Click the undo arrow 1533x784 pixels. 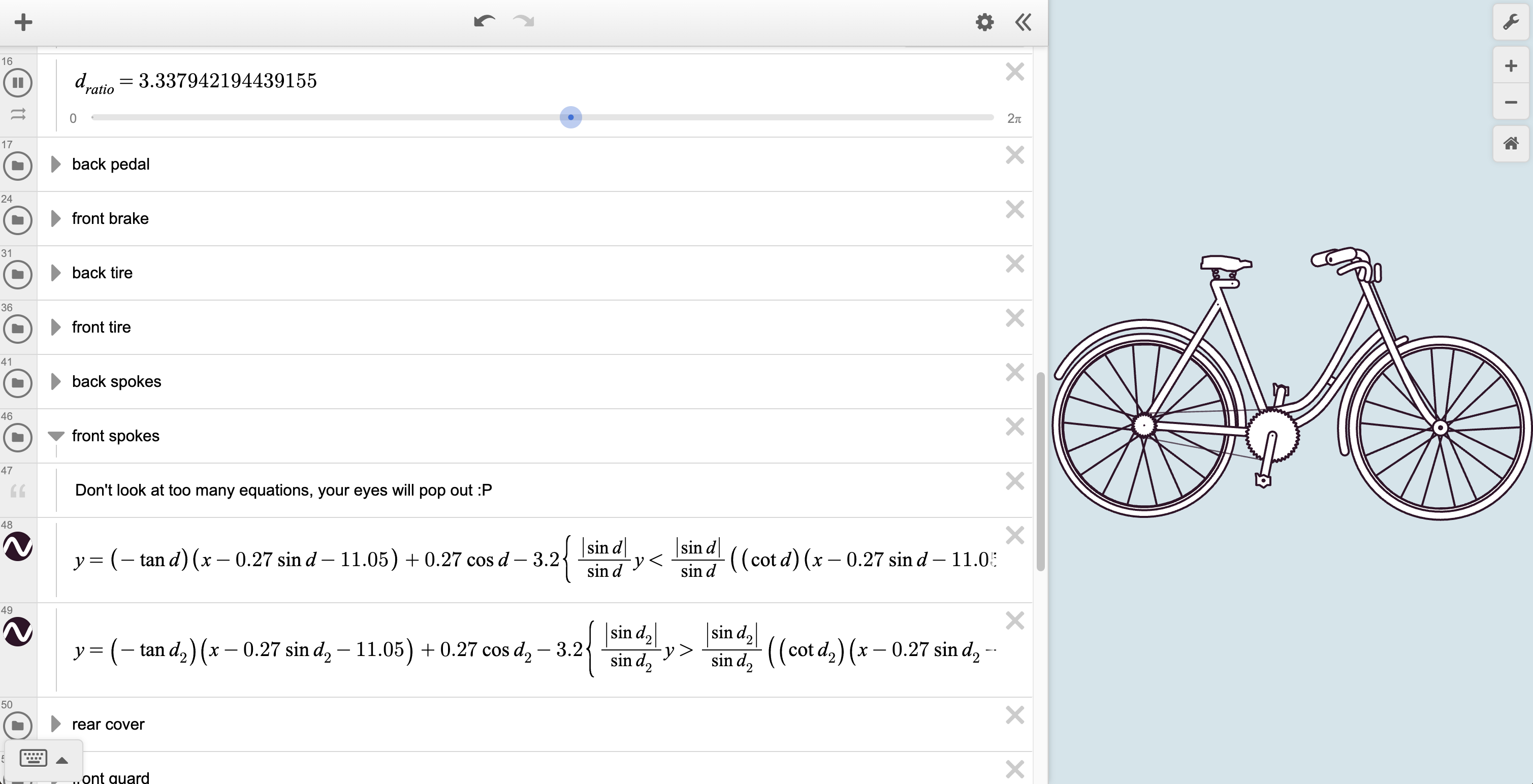tap(484, 21)
